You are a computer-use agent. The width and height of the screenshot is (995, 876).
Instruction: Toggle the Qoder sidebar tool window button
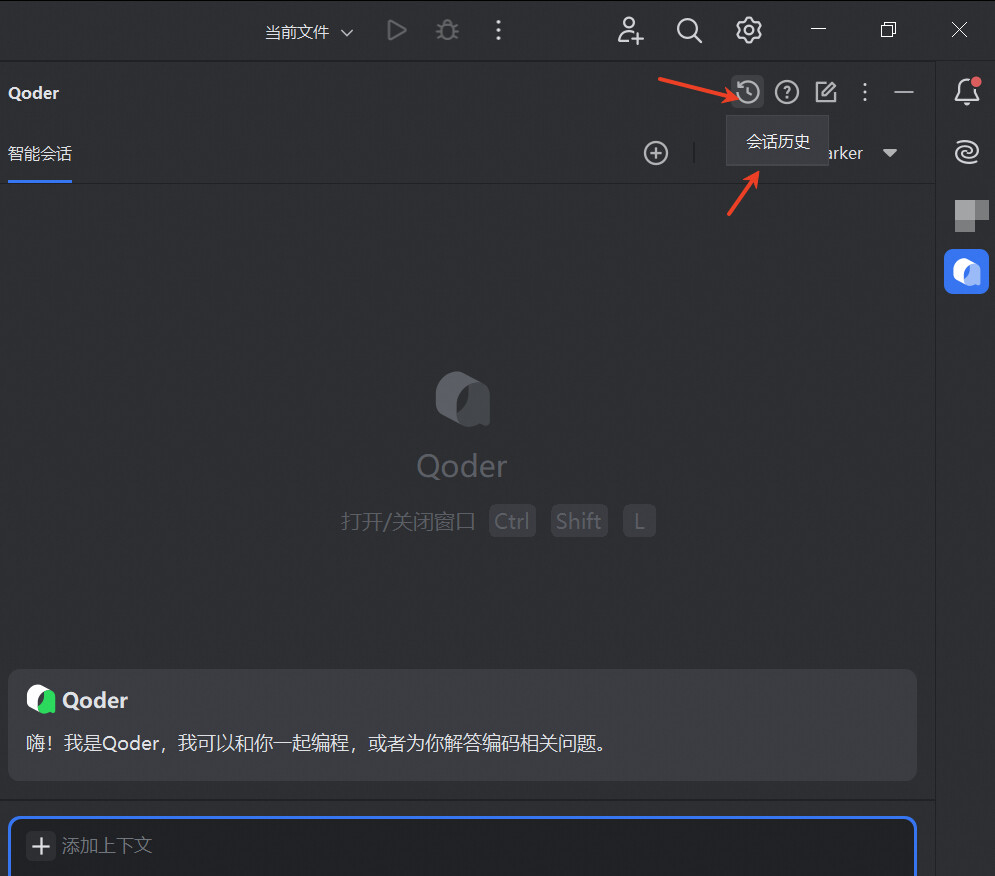pyautogui.click(x=966, y=272)
